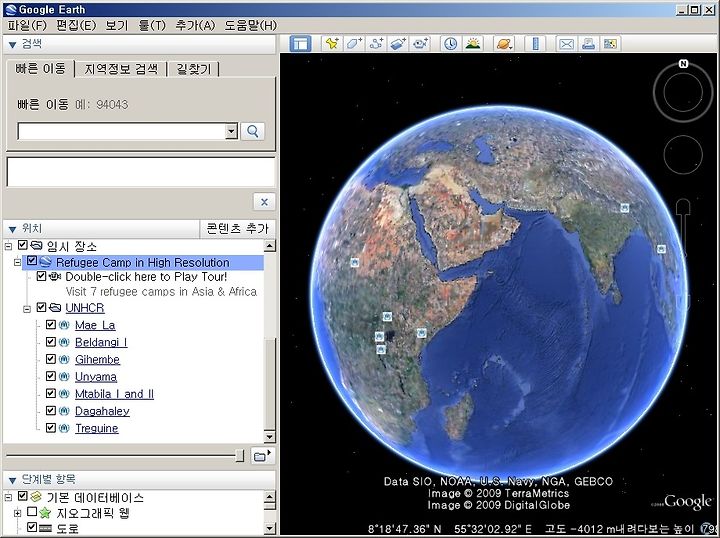Image resolution: width=720 pixels, height=538 pixels.
Task: Click the layers tree scrollbar up arrow
Action: 270,497
